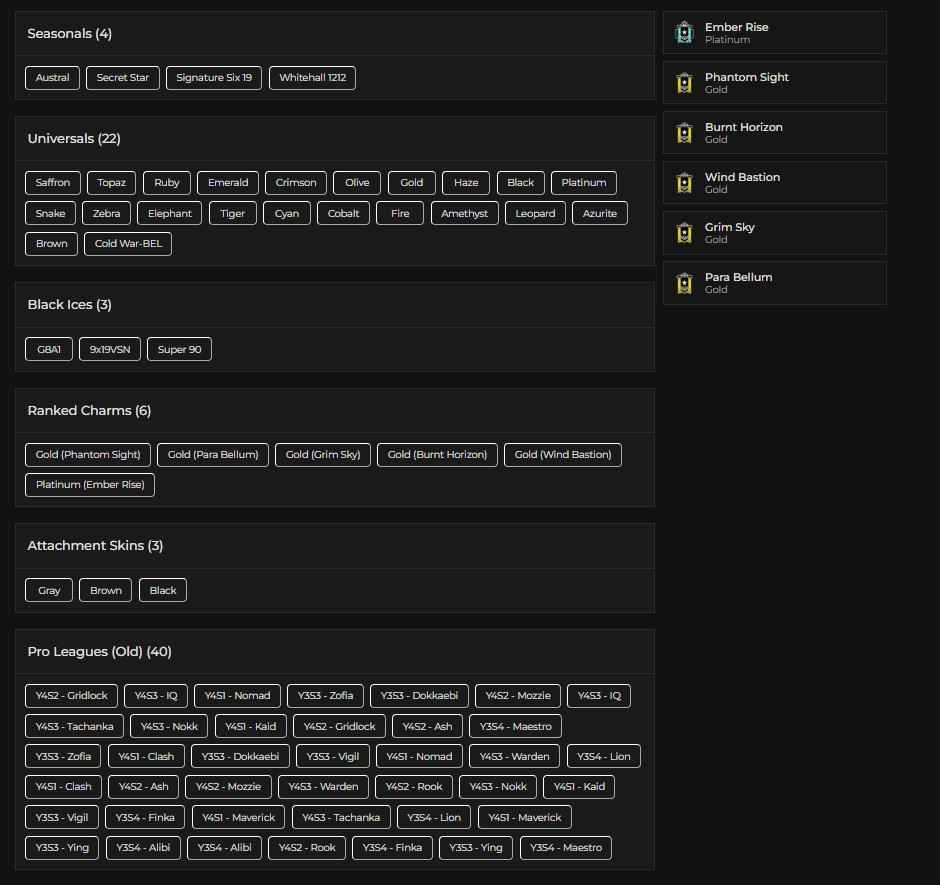Toggle the Cold War-BEL universal skin
This screenshot has height=885, width=940.
click(127, 243)
